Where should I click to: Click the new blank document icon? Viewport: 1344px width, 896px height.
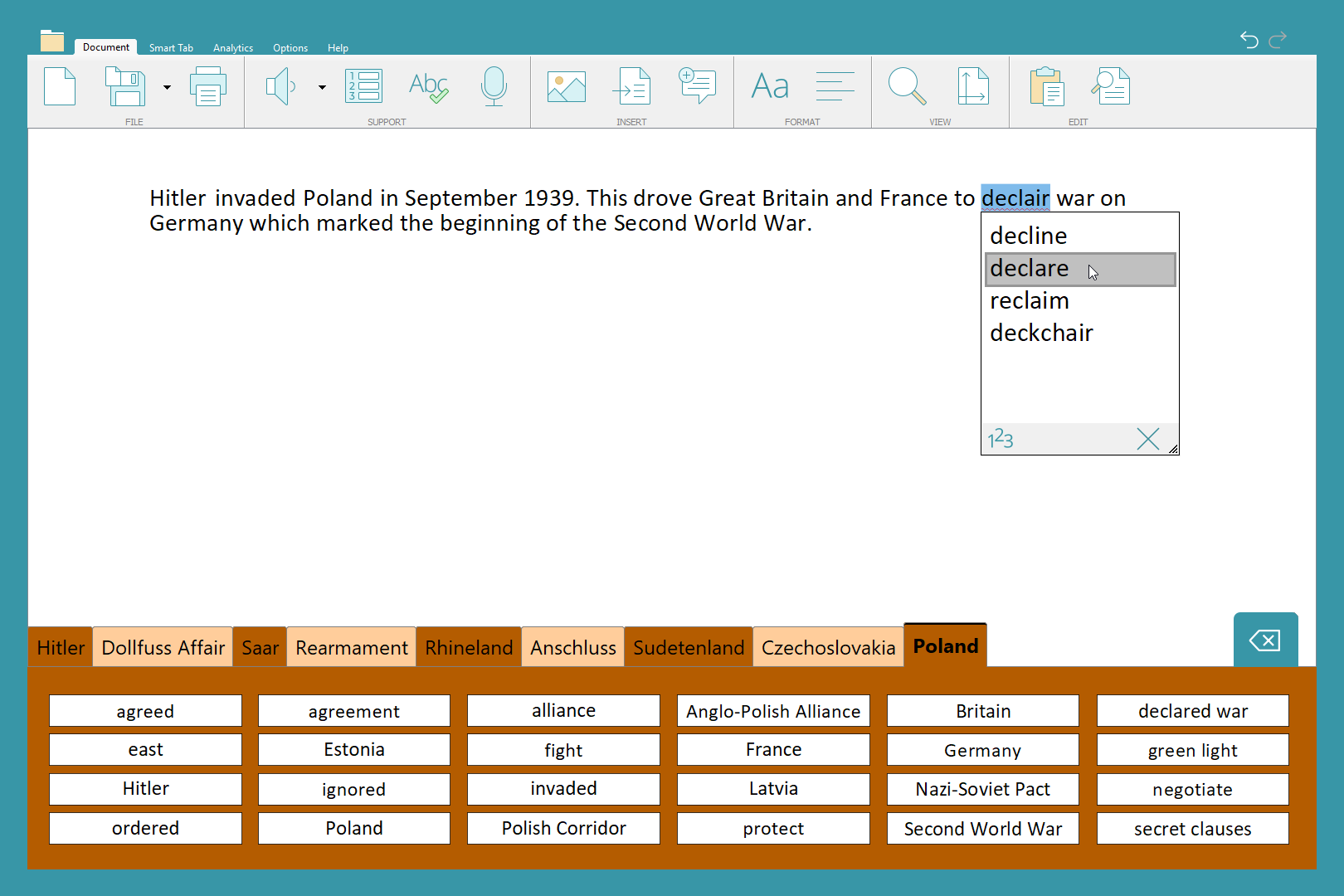[x=60, y=86]
